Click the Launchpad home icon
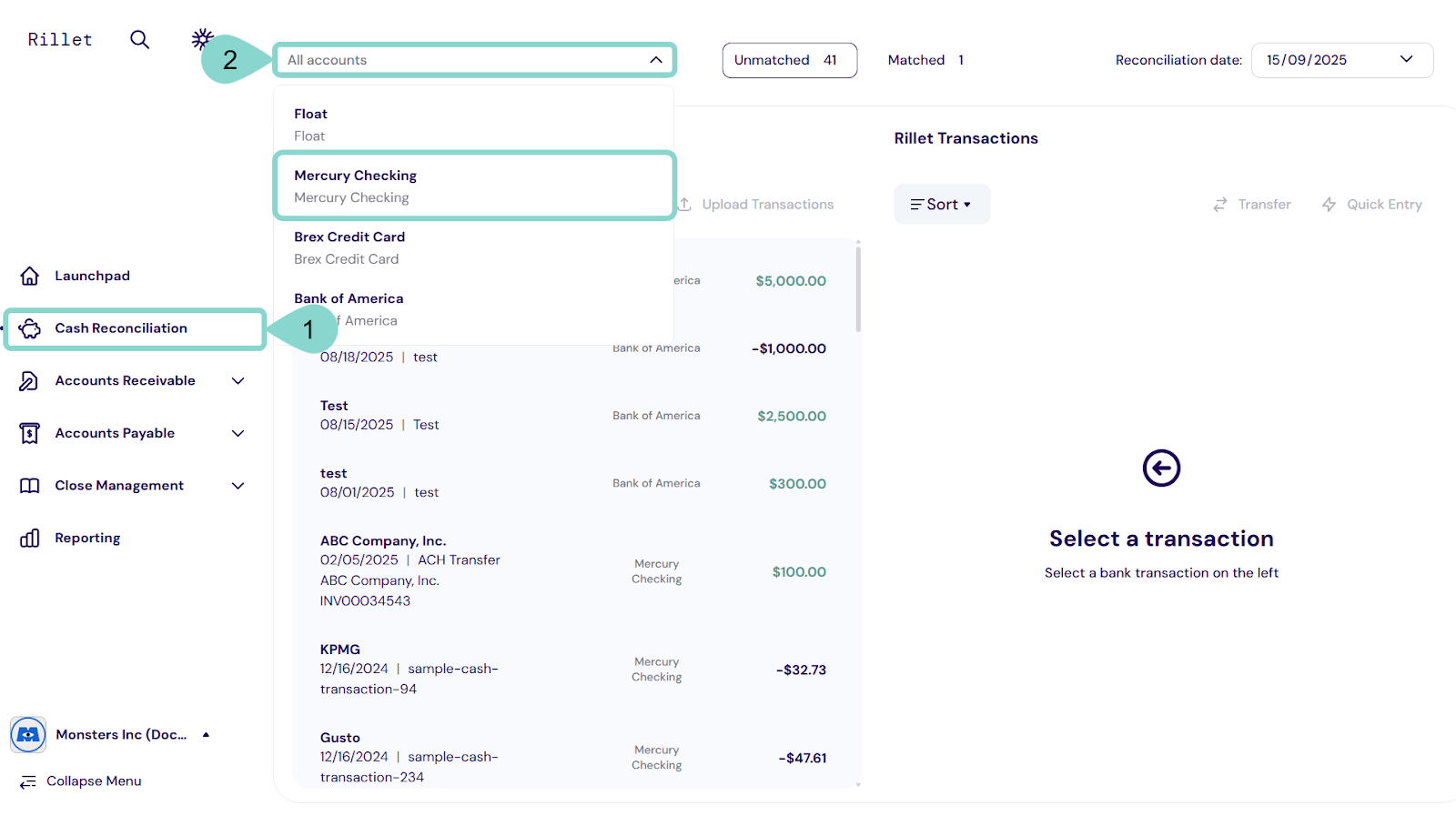Image resolution: width=1456 pixels, height=816 pixels. (x=30, y=276)
